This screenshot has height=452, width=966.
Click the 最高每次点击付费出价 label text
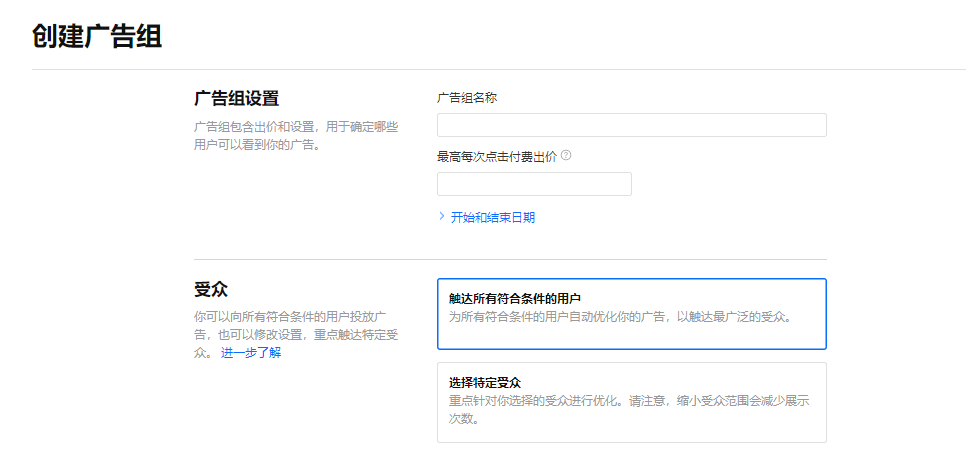497,156
